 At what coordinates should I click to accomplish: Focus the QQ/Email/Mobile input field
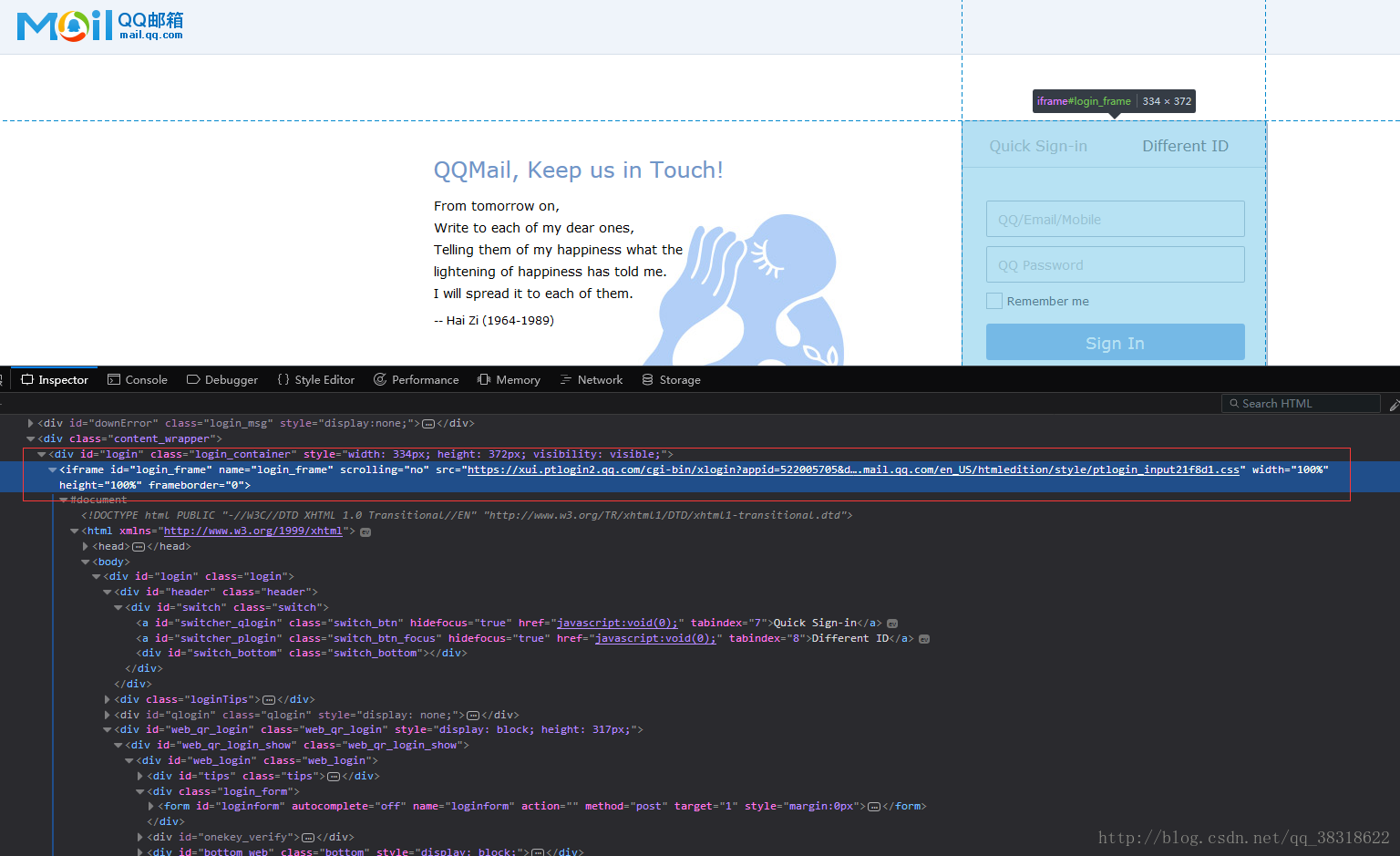1115,219
